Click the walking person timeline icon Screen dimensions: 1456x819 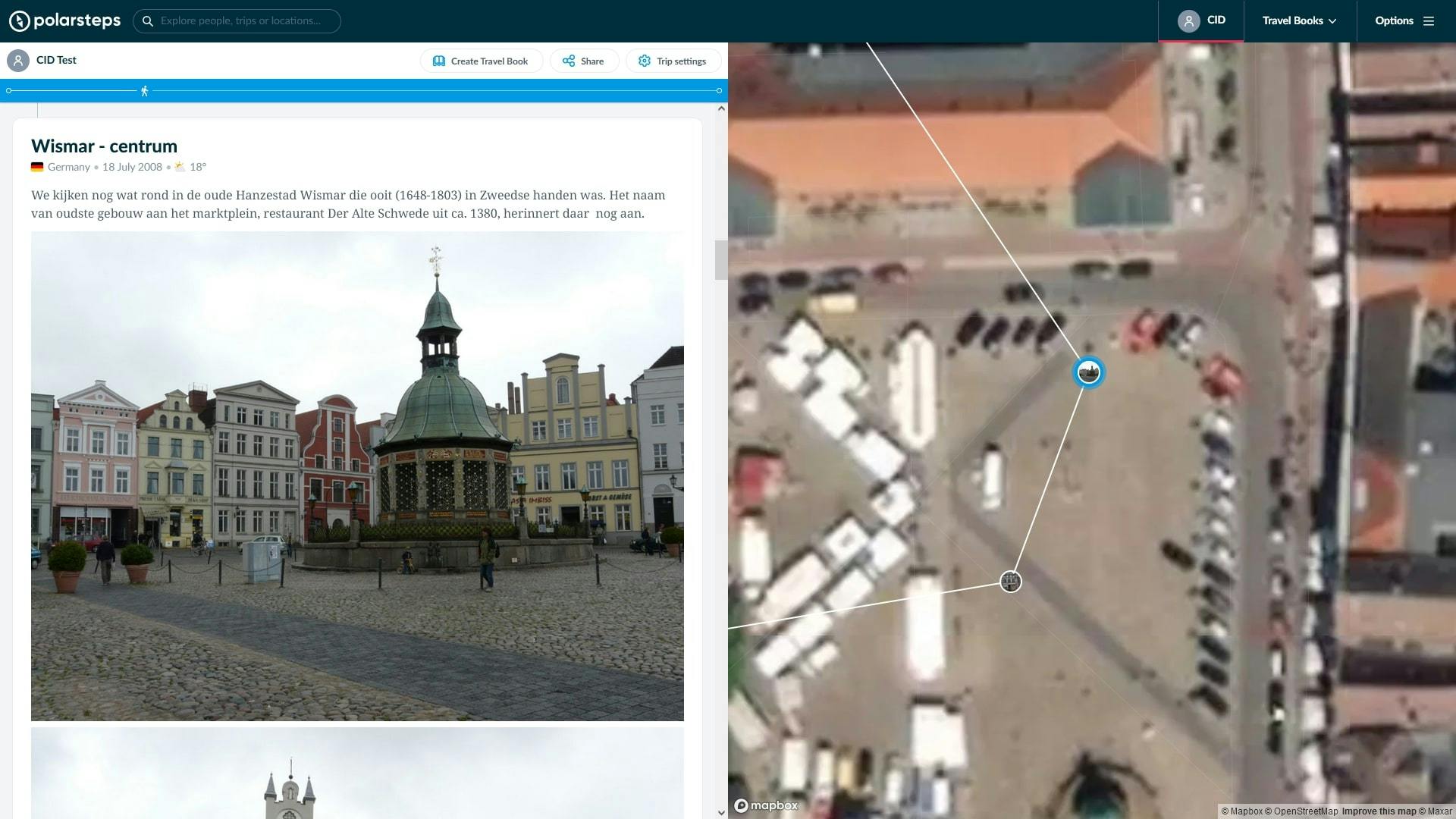[x=144, y=91]
